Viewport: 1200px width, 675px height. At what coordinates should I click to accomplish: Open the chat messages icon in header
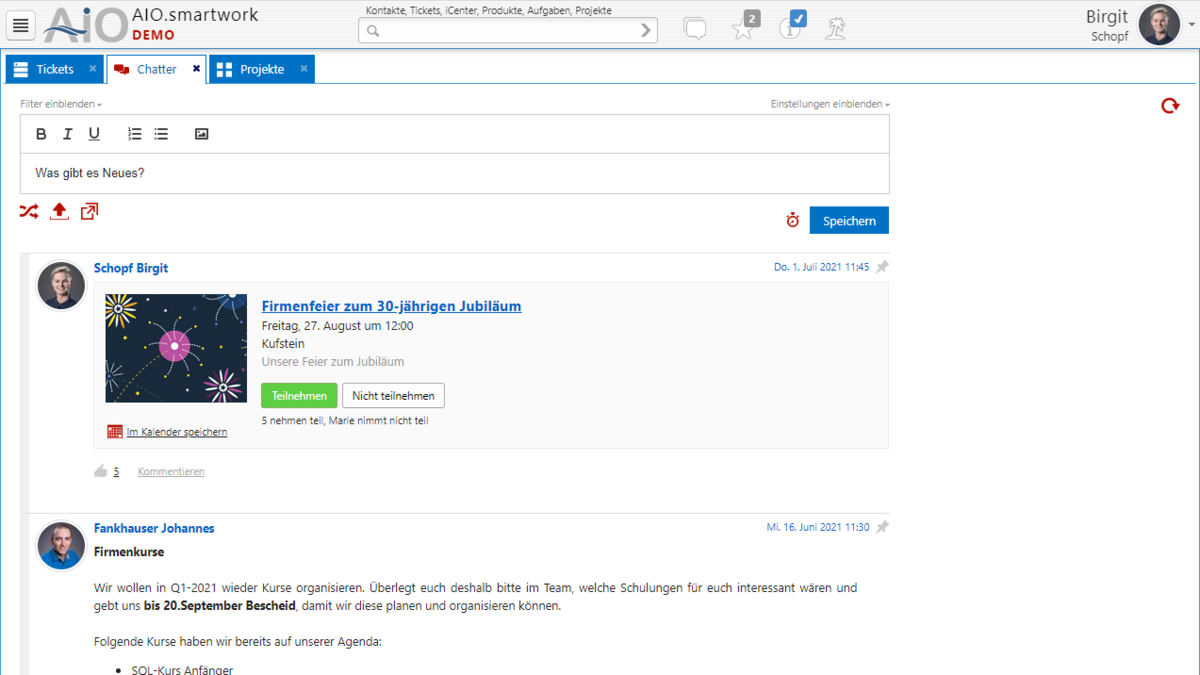694,28
